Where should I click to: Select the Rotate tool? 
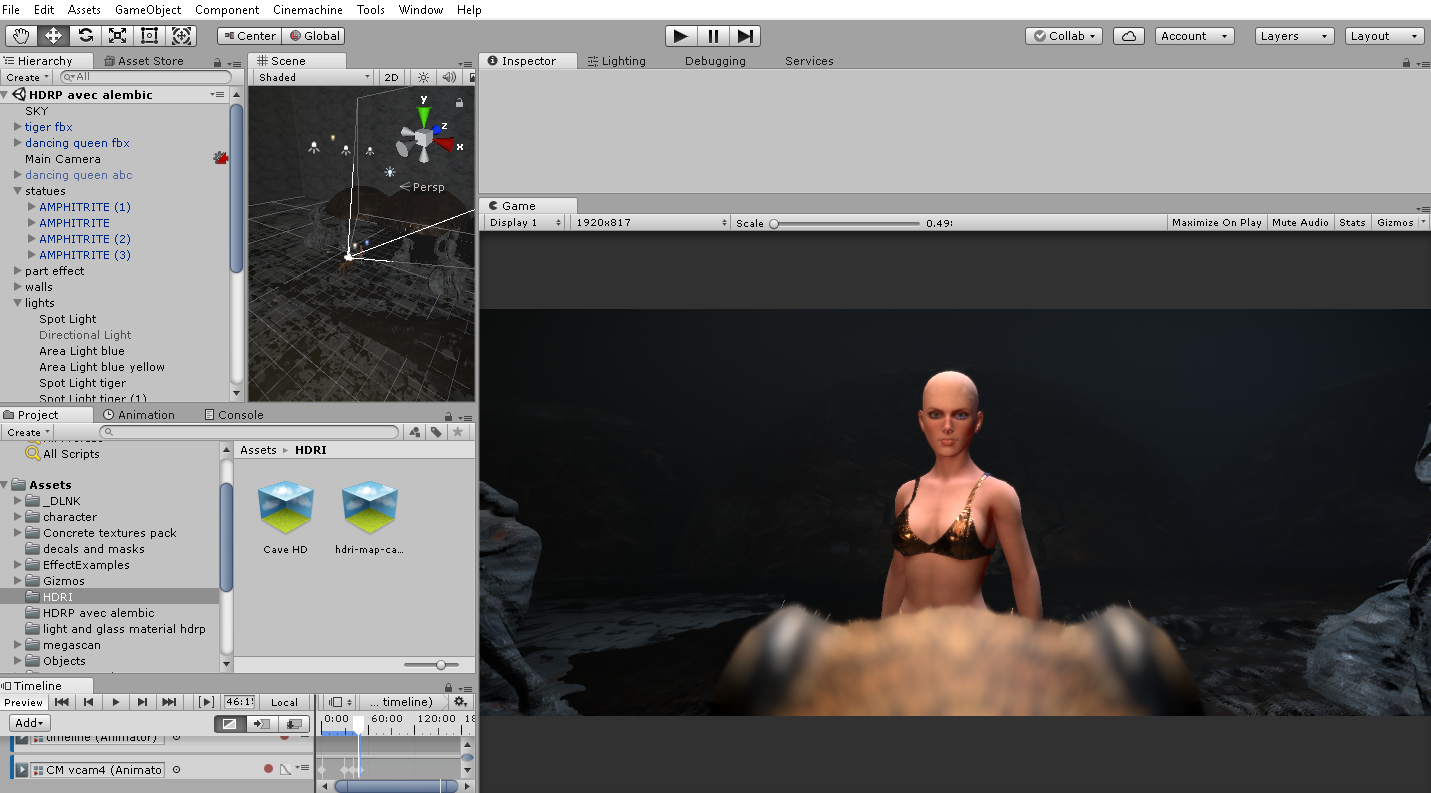85,36
